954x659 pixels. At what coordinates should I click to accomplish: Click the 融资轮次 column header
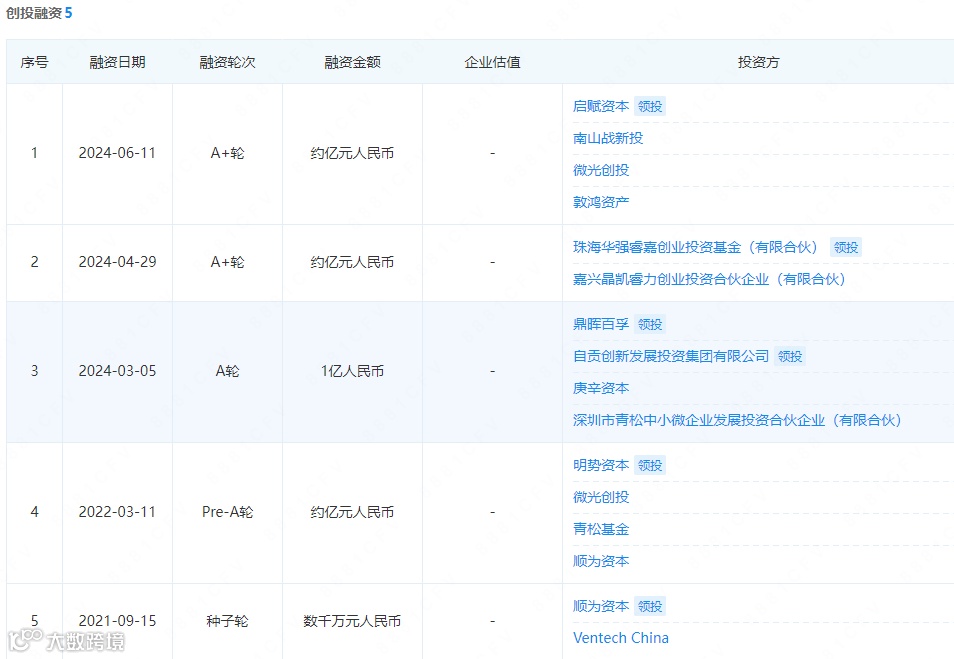coord(228,62)
